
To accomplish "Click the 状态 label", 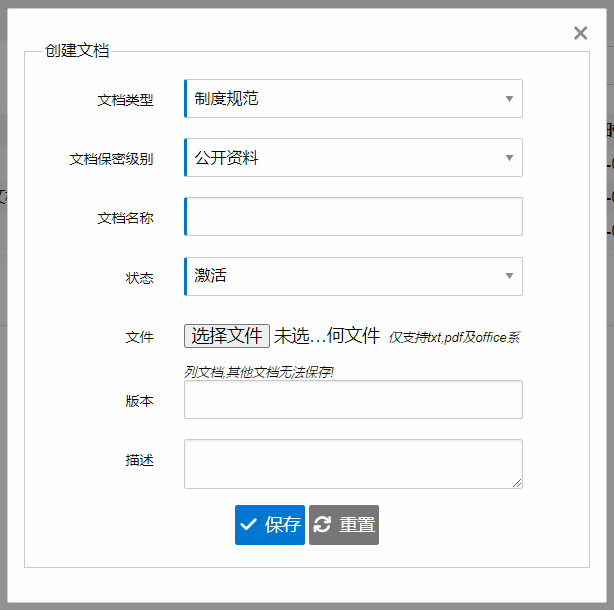I will (x=139, y=278).
